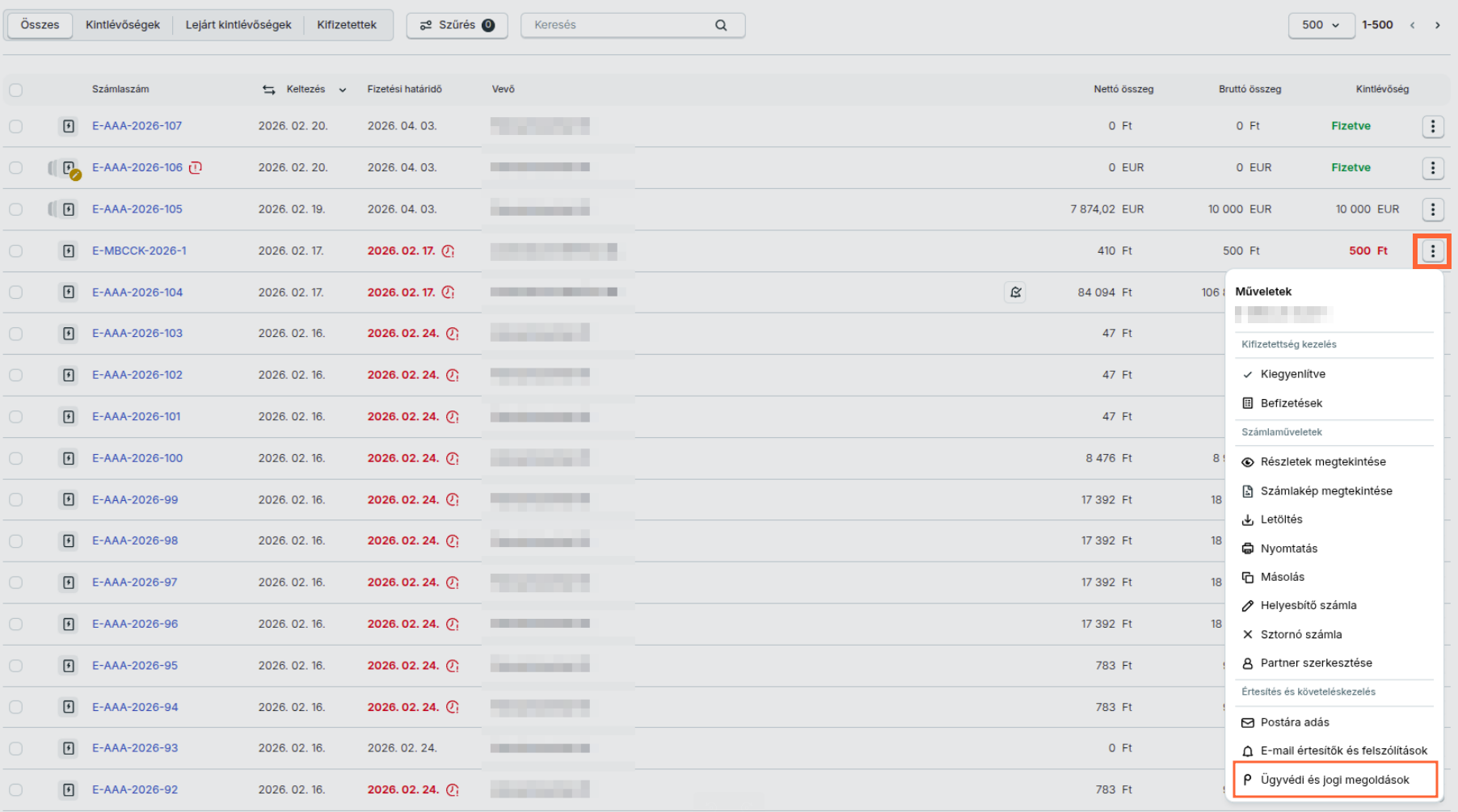Click the three-dot menu for invoice E-AAA-2026-107
This screenshot has width=1458, height=812.
1432,126
